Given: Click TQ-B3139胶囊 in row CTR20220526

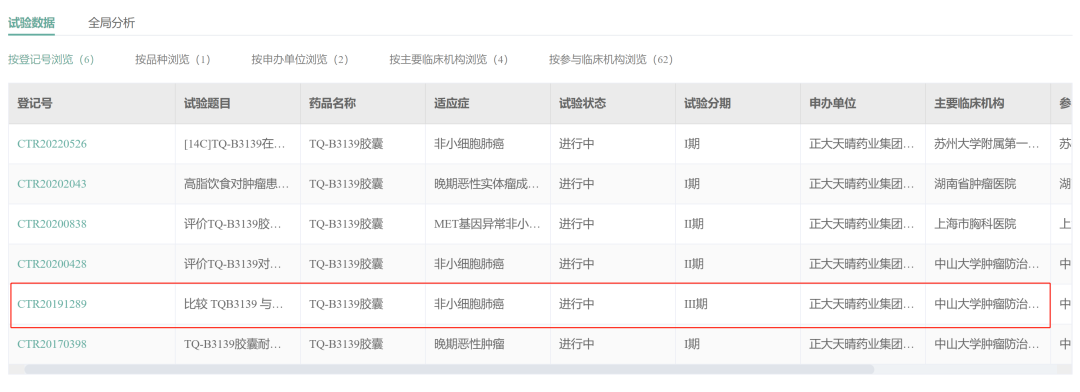Looking at the screenshot, I should click(x=346, y=144).
